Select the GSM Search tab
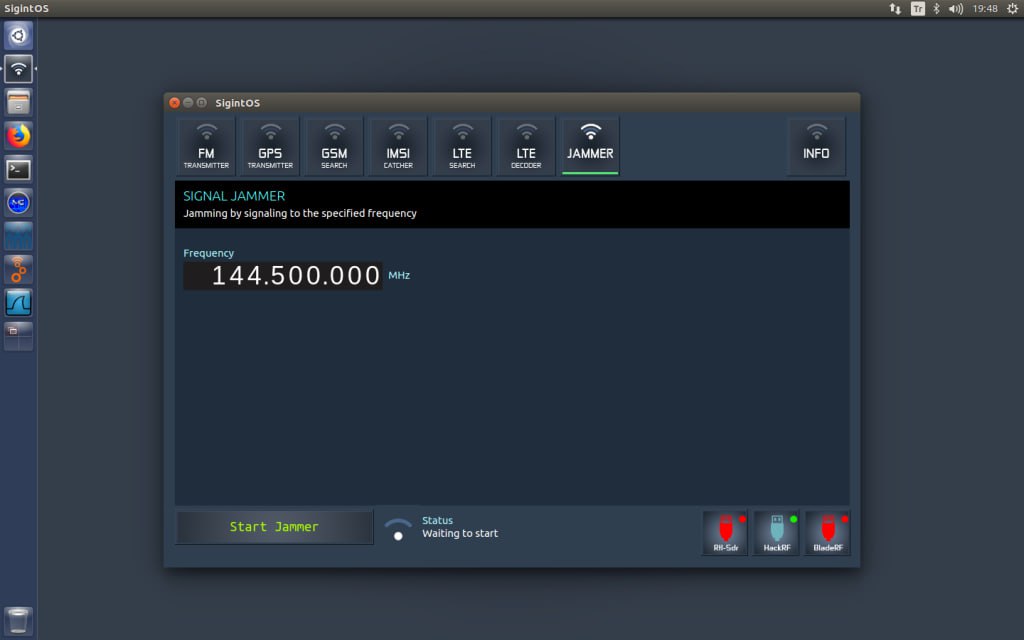 334,146
